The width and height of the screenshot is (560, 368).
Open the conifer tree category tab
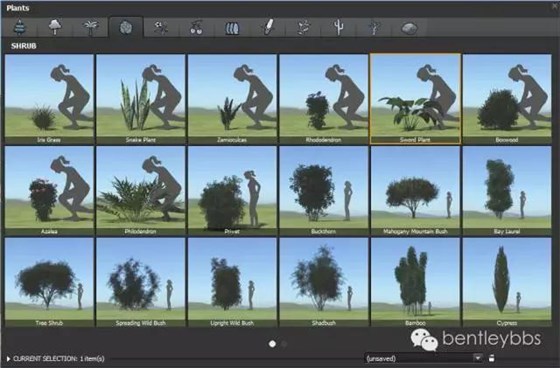click(19, 27)
